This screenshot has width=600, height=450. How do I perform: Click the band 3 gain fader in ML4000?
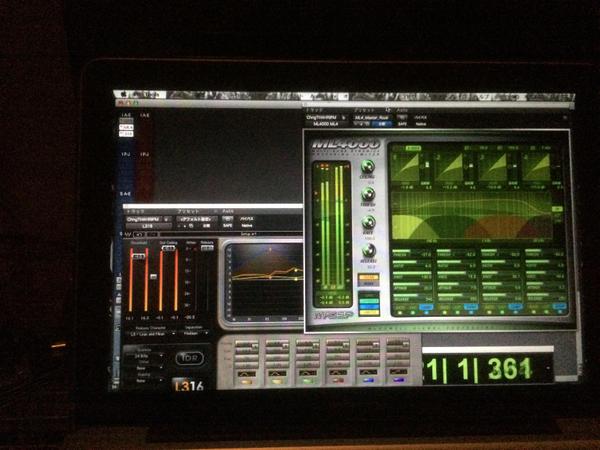tap(515, 167)
